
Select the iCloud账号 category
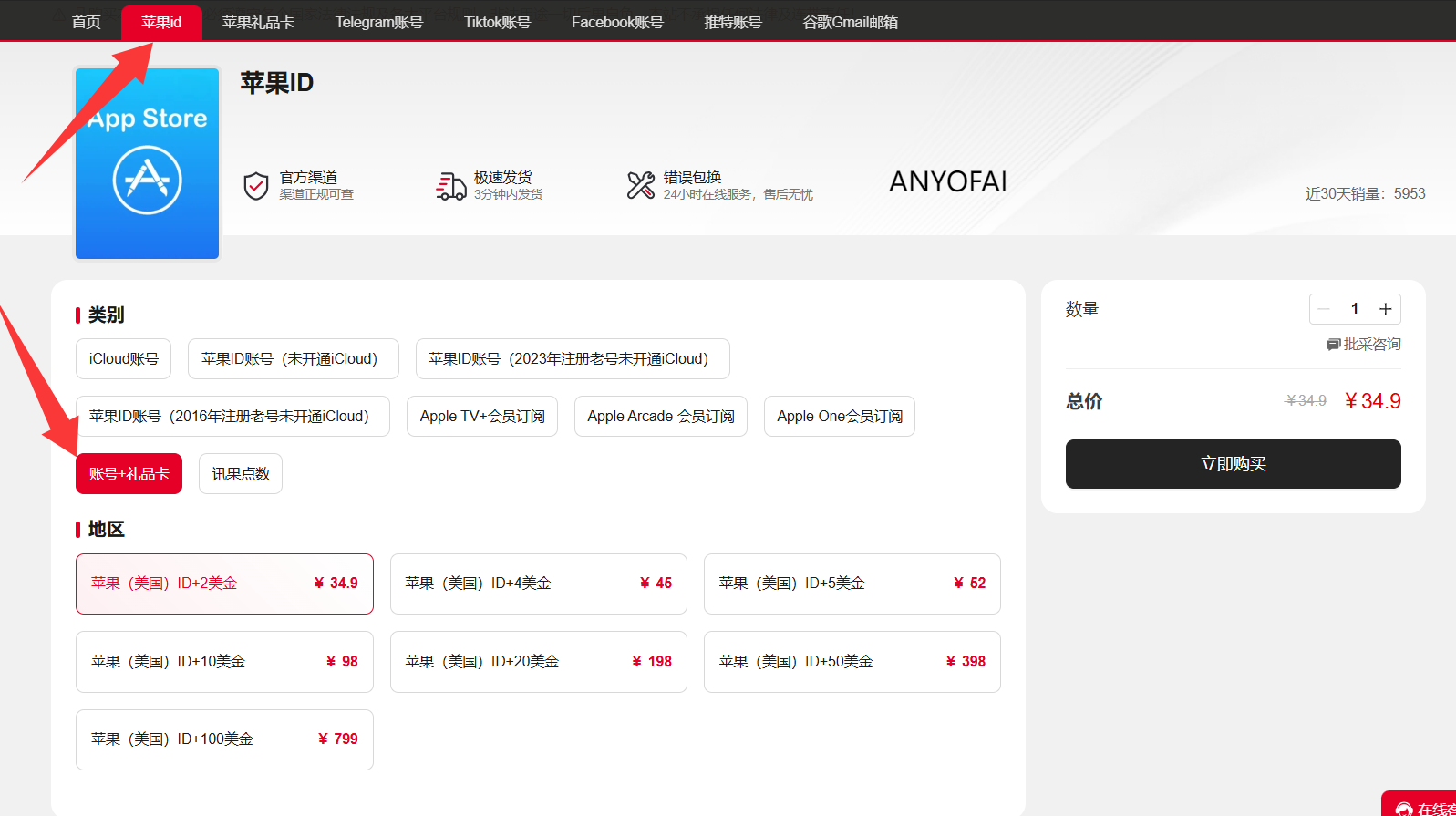coord(123,358)
